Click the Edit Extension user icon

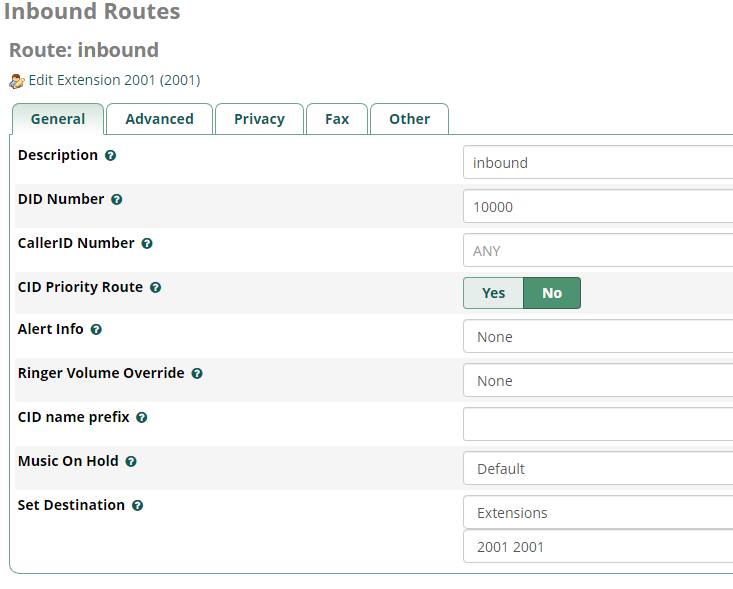(x=17, y=81)
